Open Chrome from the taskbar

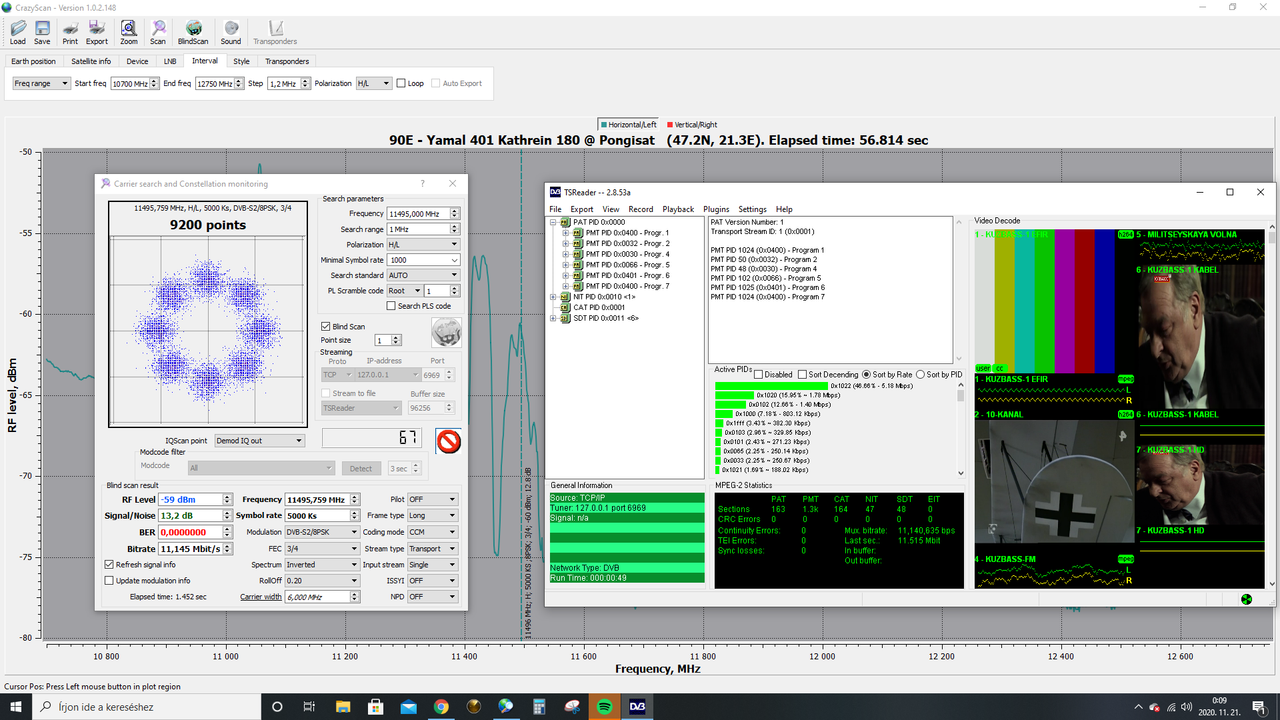[x=441, y=706]
